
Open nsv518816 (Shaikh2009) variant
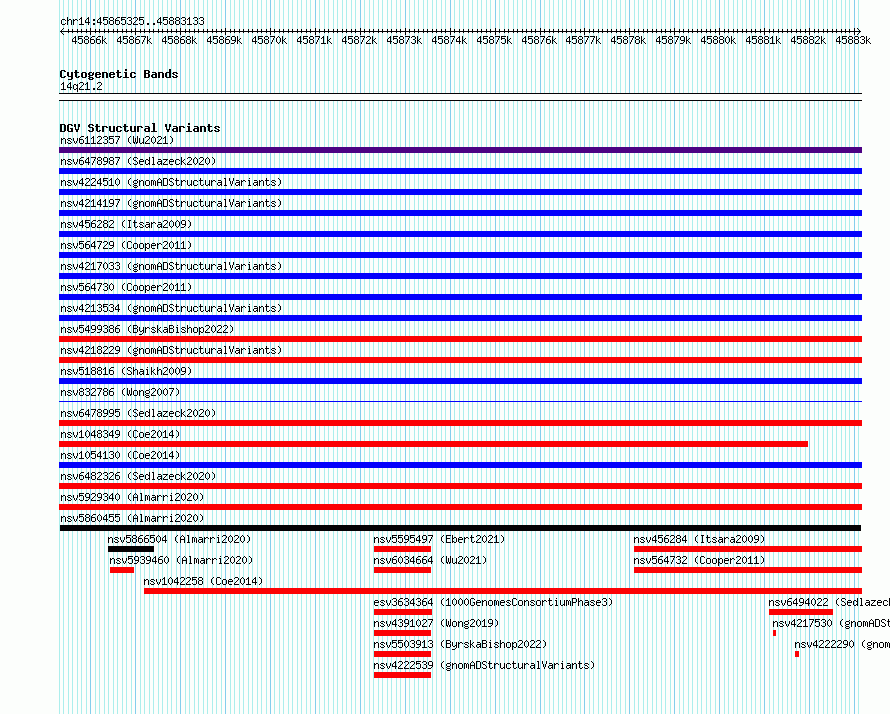pyautogui.click(x=126, y=371)
